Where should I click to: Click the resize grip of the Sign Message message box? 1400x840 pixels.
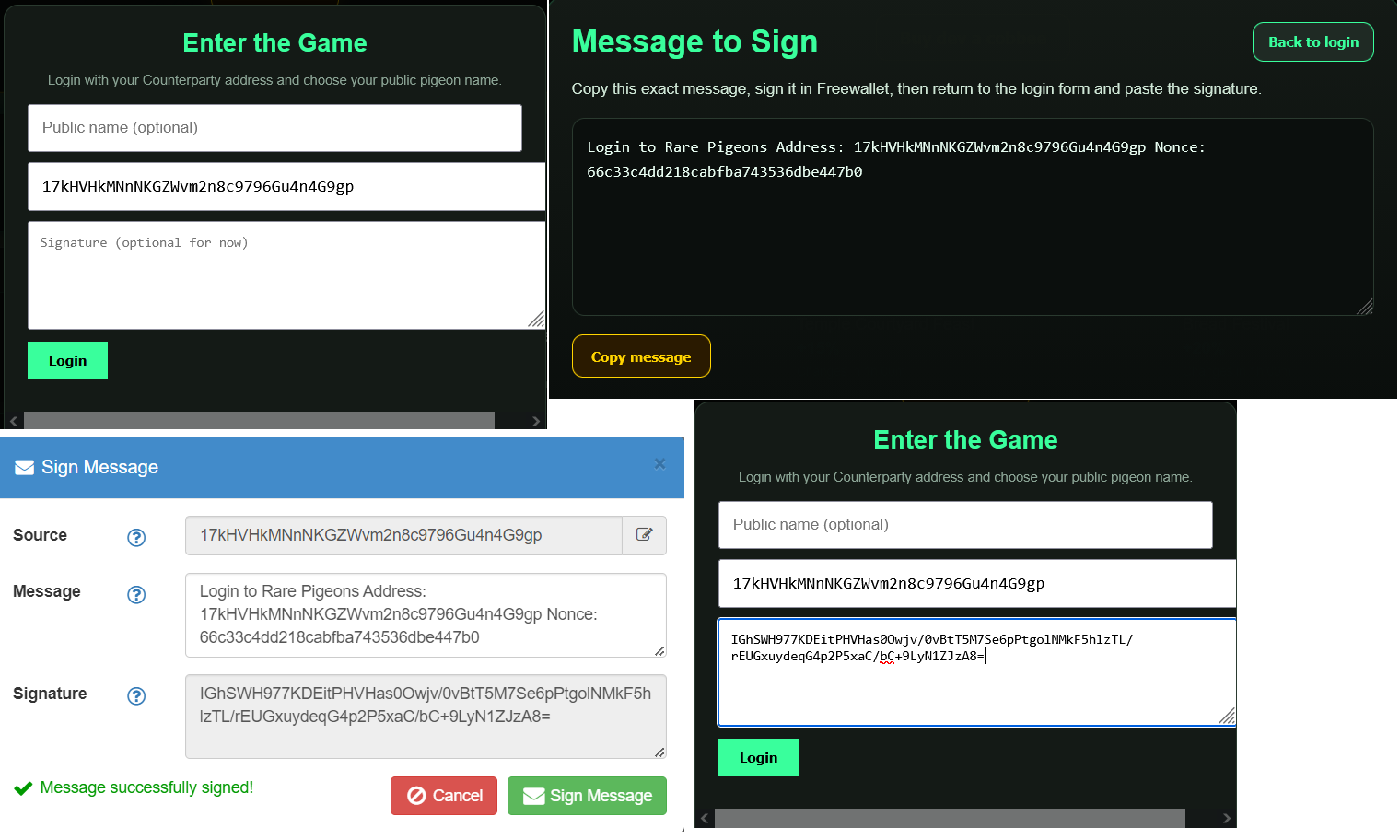click(x=659, y=651)
